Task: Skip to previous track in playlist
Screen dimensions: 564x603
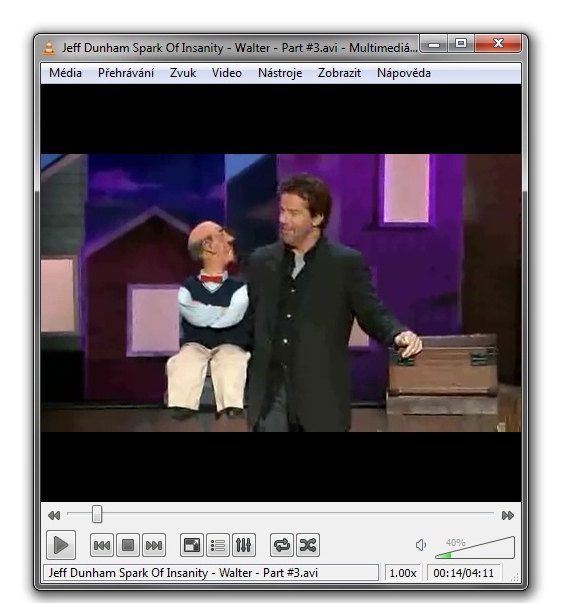Action: pos(102,545)
